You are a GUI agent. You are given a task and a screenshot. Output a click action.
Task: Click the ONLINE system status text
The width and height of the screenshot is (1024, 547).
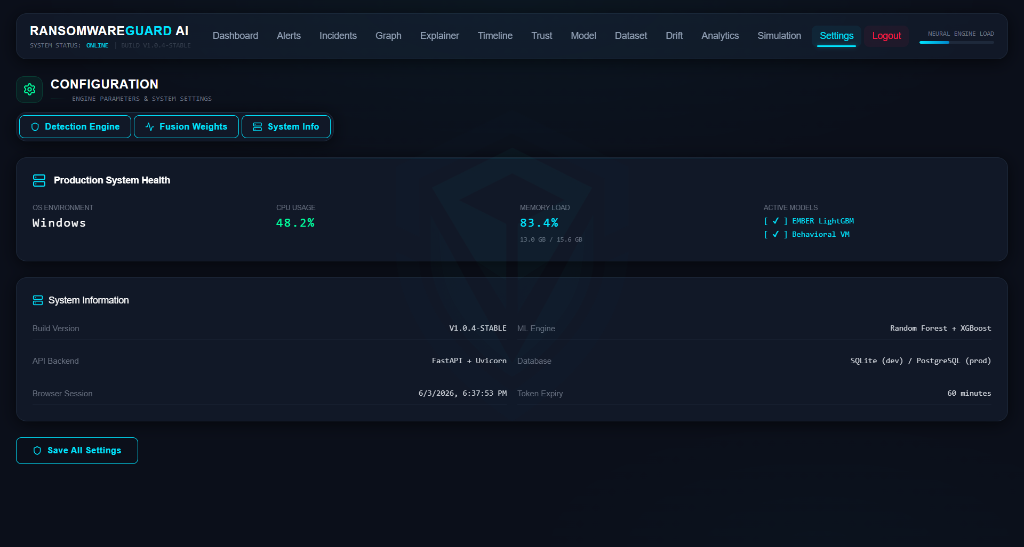[x=97, y=46]
